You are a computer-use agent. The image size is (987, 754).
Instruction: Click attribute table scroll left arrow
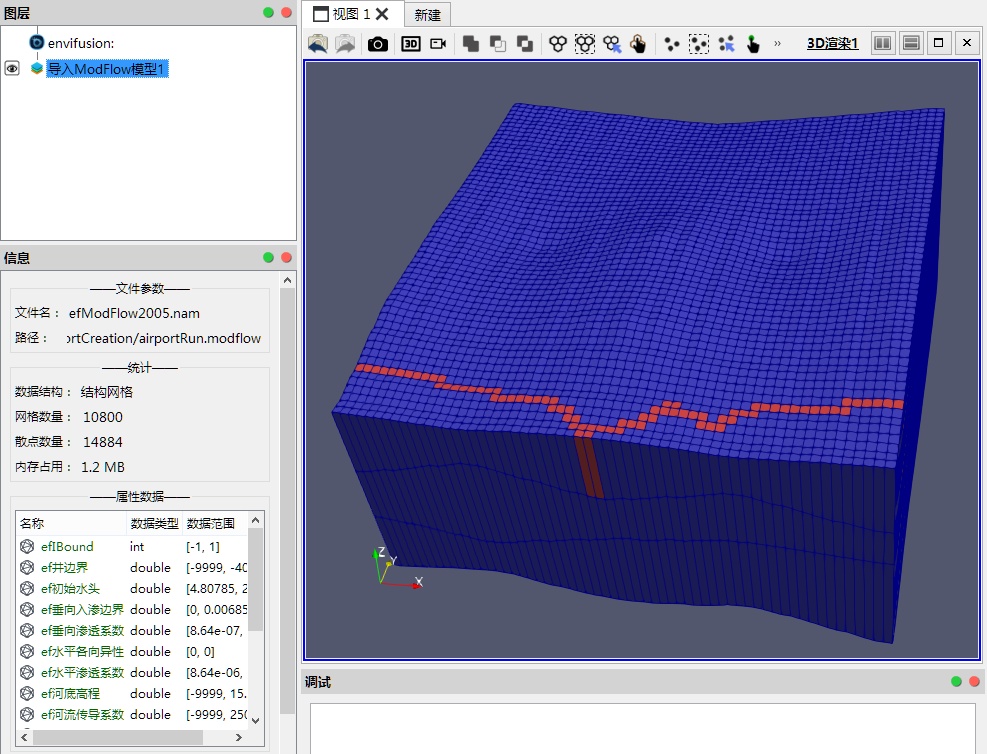[x=25, y=737]
